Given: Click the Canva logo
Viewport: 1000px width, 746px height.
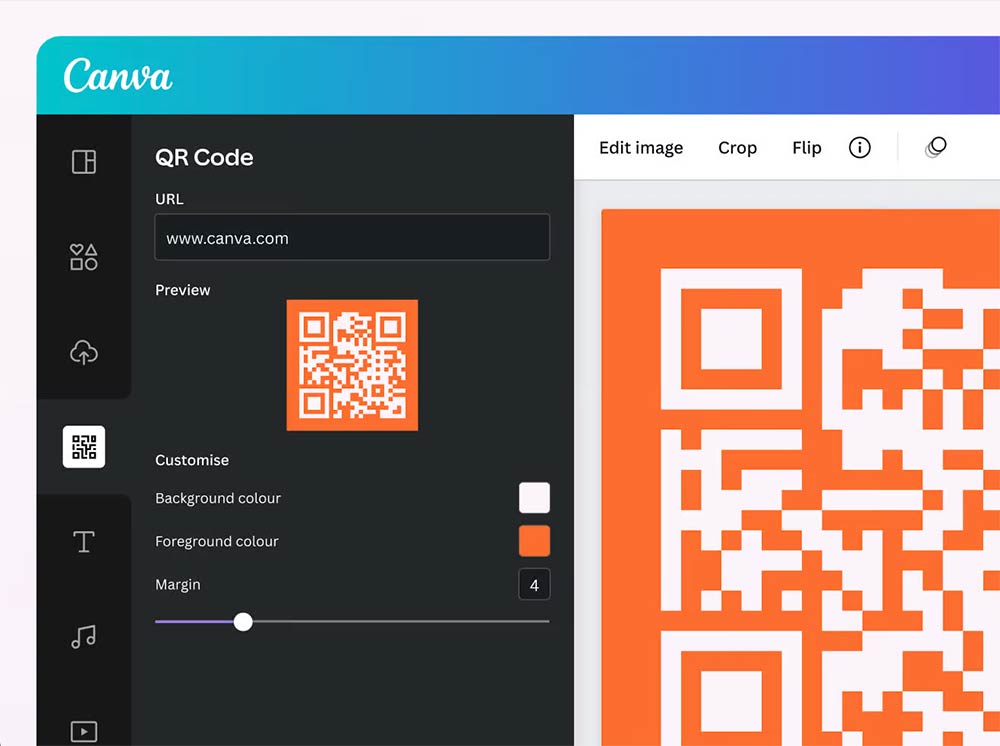Looking at the screenshot, I should click(118, 76).
